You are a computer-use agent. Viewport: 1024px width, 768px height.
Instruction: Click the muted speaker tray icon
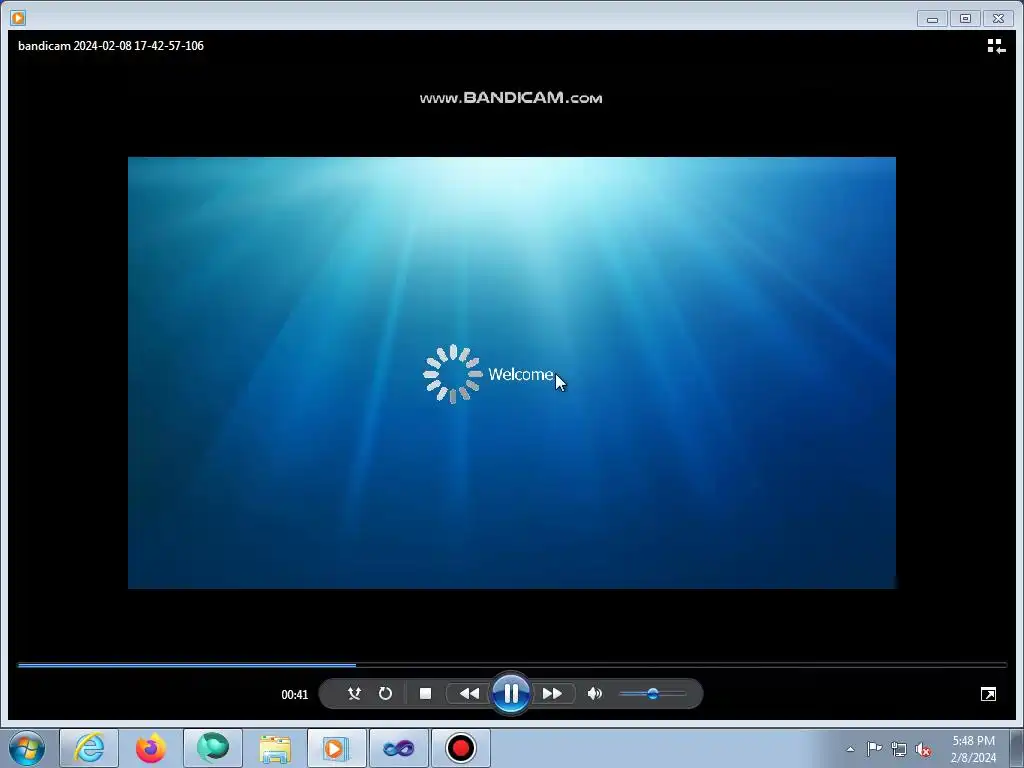tap(923, 749)
